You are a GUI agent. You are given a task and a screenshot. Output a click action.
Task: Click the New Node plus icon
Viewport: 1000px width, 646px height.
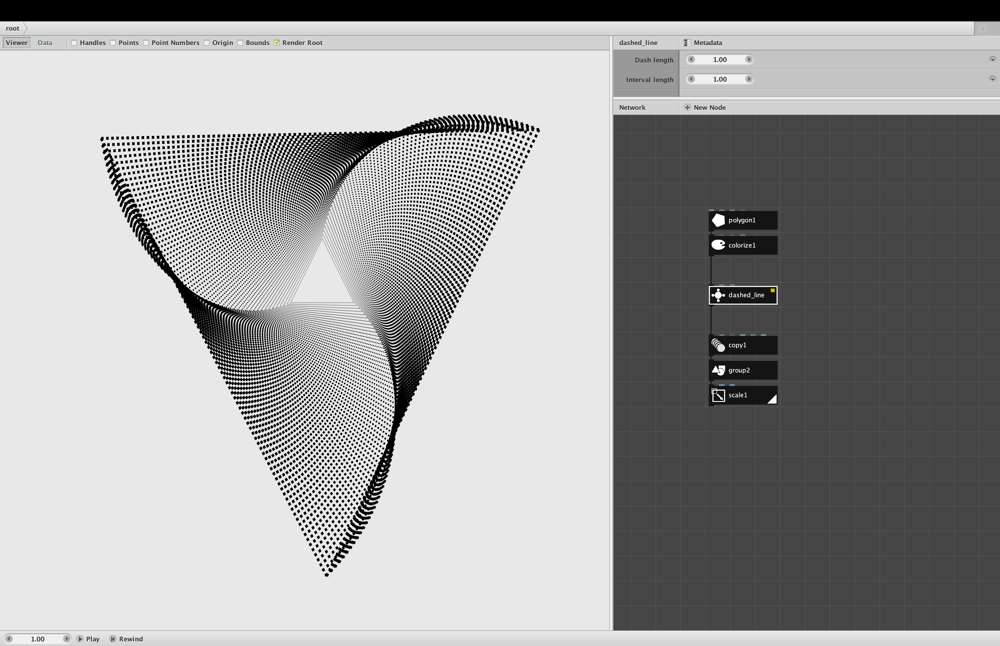point(687,107)
